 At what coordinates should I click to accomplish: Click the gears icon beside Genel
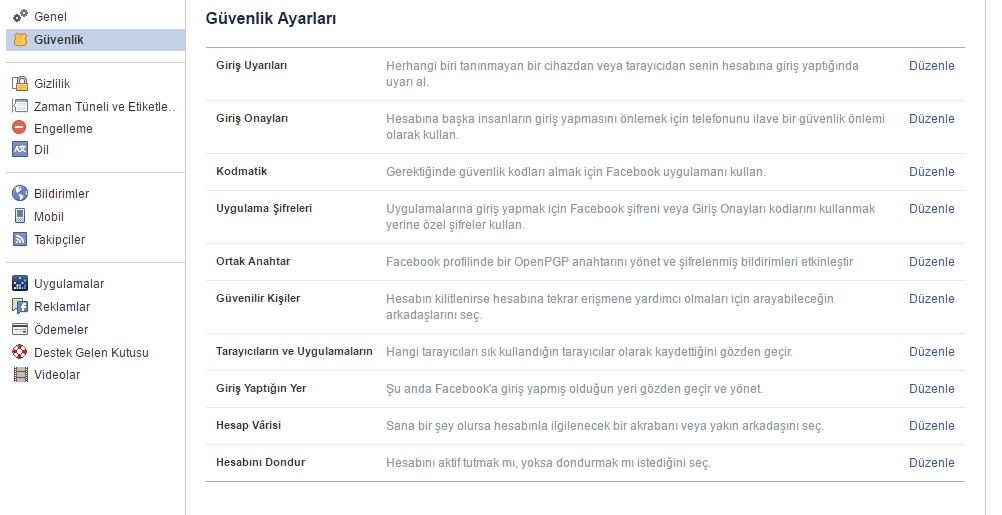20,16
